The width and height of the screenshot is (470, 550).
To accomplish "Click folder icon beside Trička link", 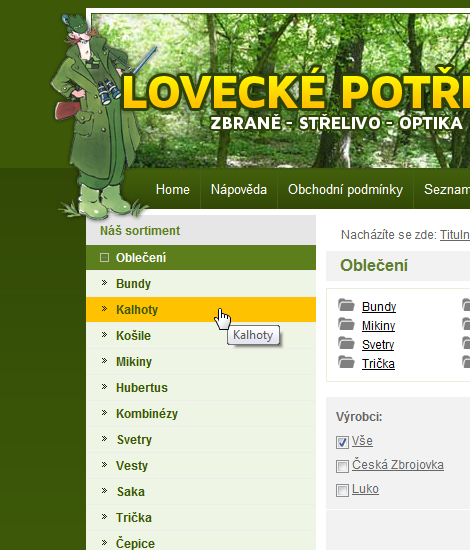I will point(347,362).
